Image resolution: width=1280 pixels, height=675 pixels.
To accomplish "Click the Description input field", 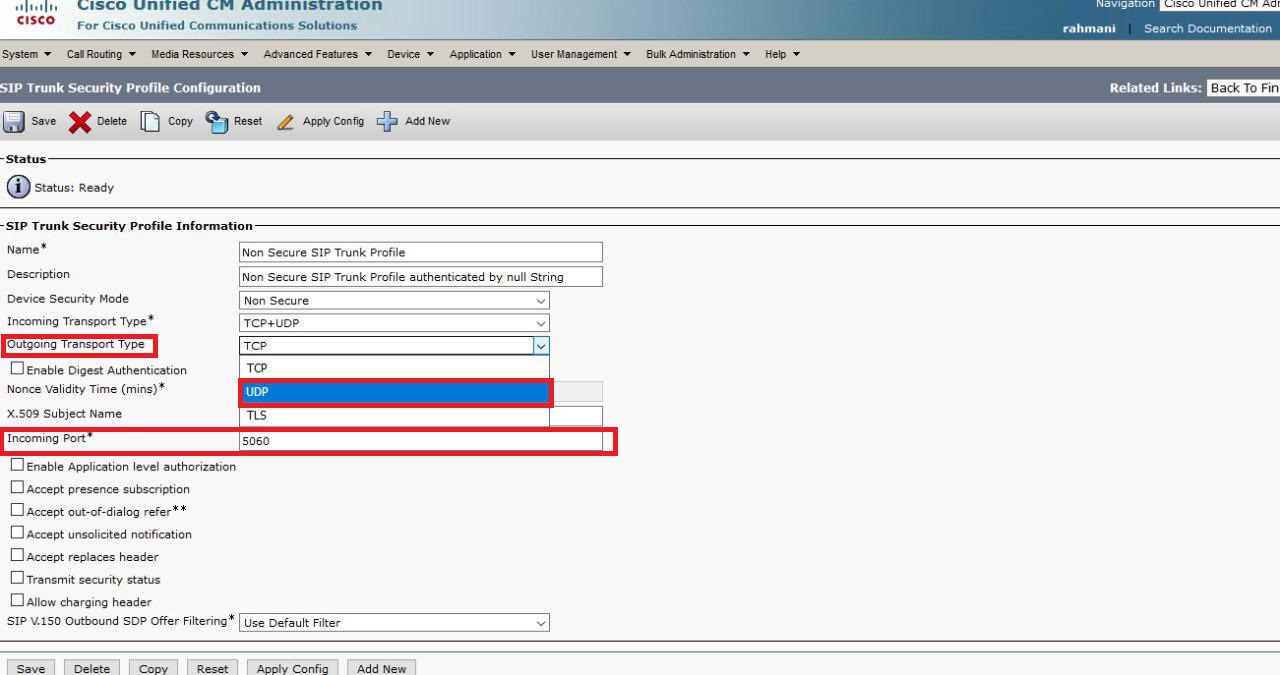I will [x=421, y=276].
